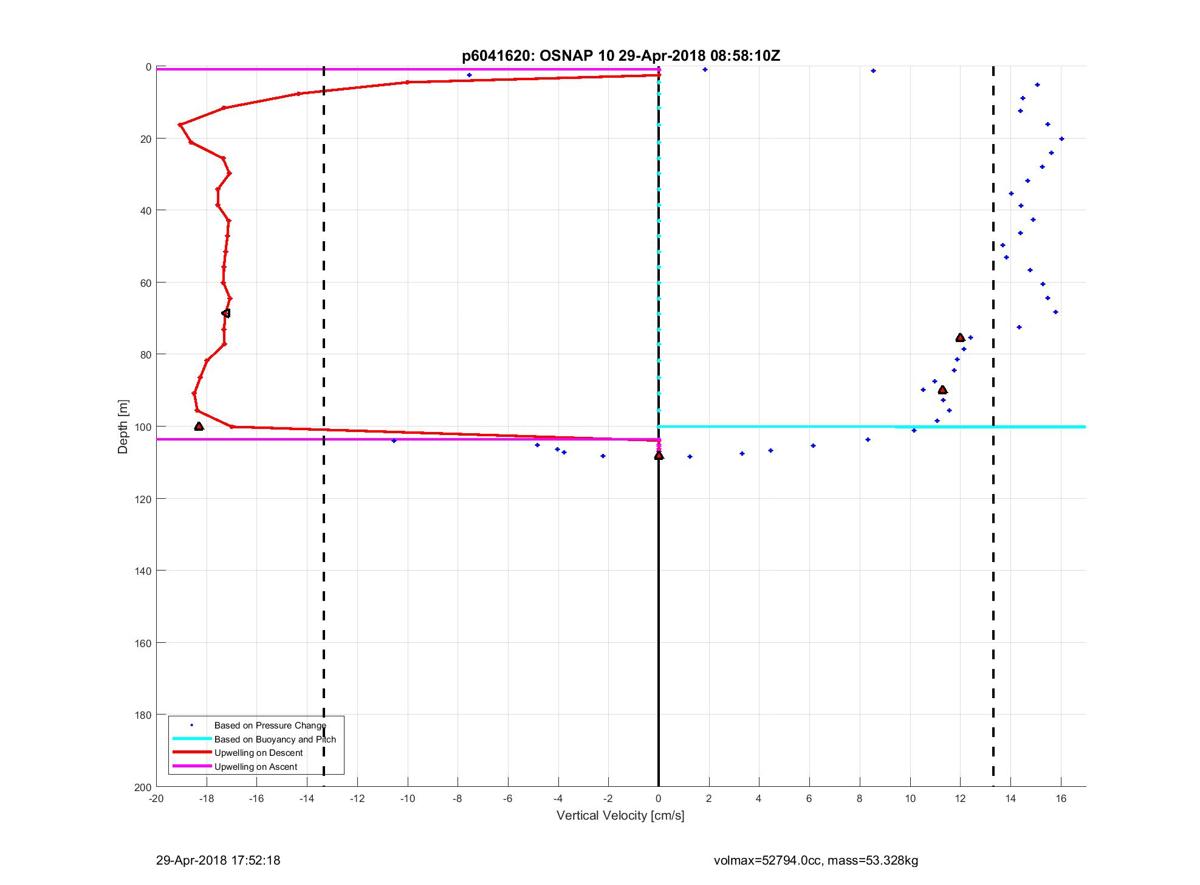
Task: Click legend entry 'Upwelling on Ascent'
Action: click(256, 766)
